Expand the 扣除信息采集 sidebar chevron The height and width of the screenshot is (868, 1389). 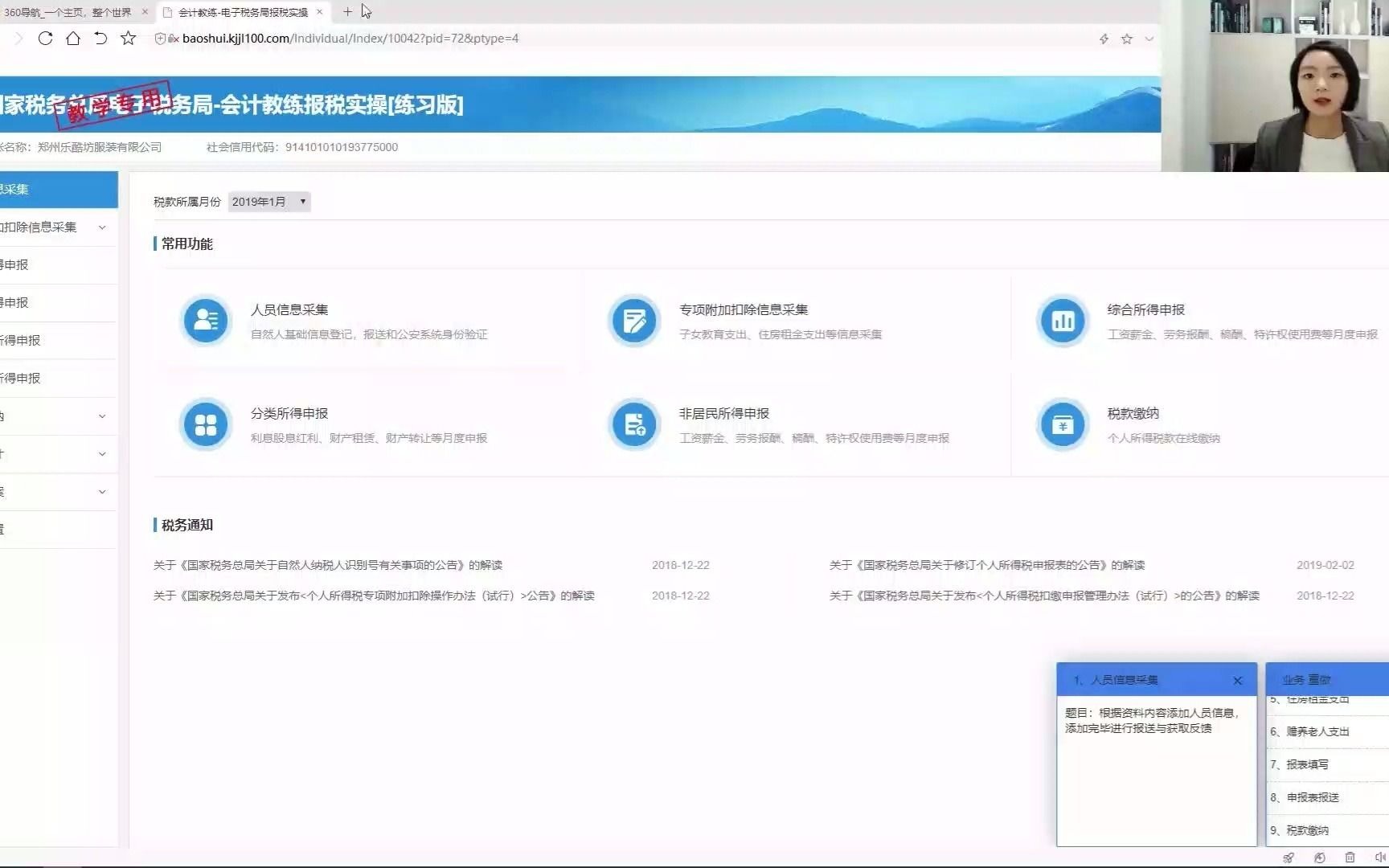(102, 227)
